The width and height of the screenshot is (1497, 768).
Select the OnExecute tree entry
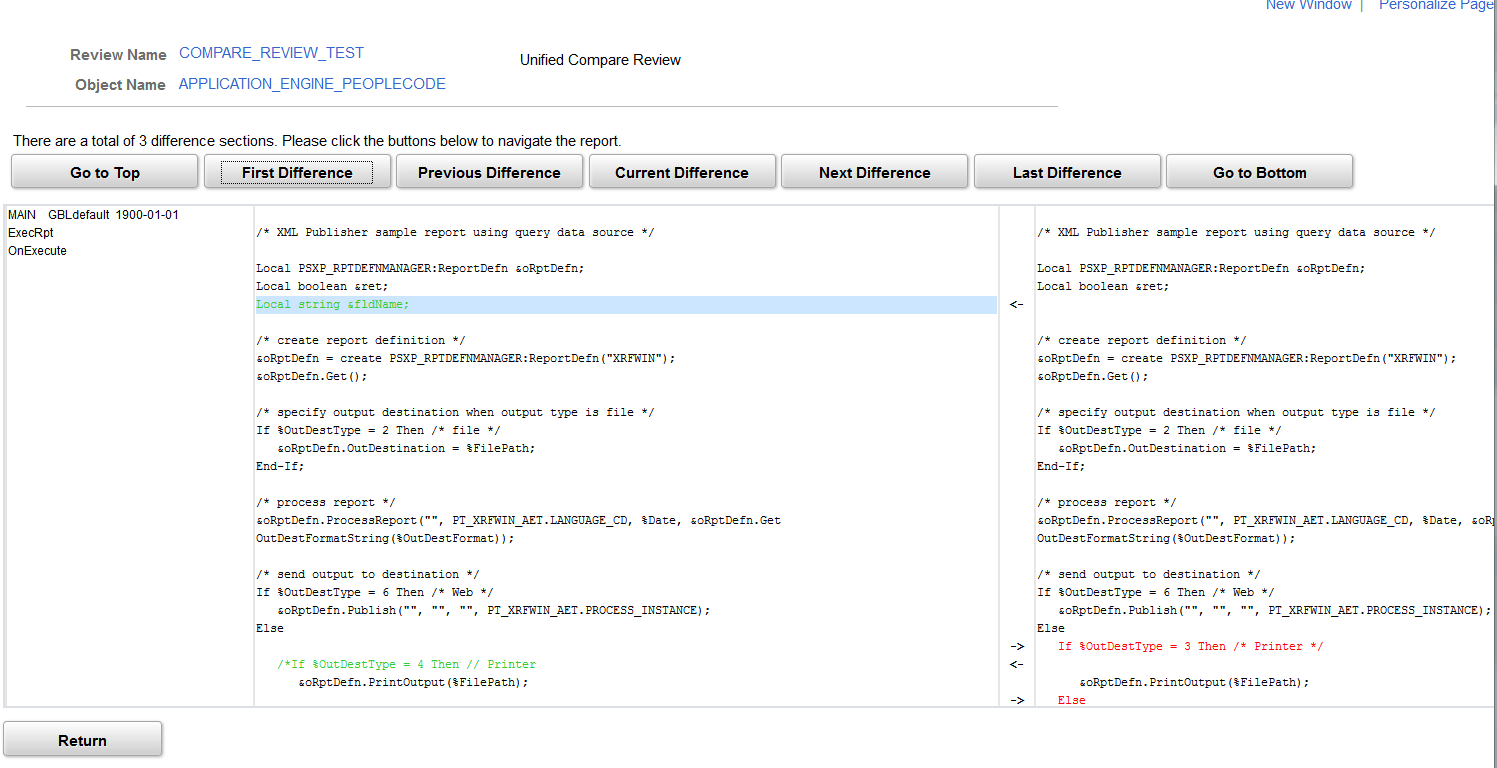point(36,250)
